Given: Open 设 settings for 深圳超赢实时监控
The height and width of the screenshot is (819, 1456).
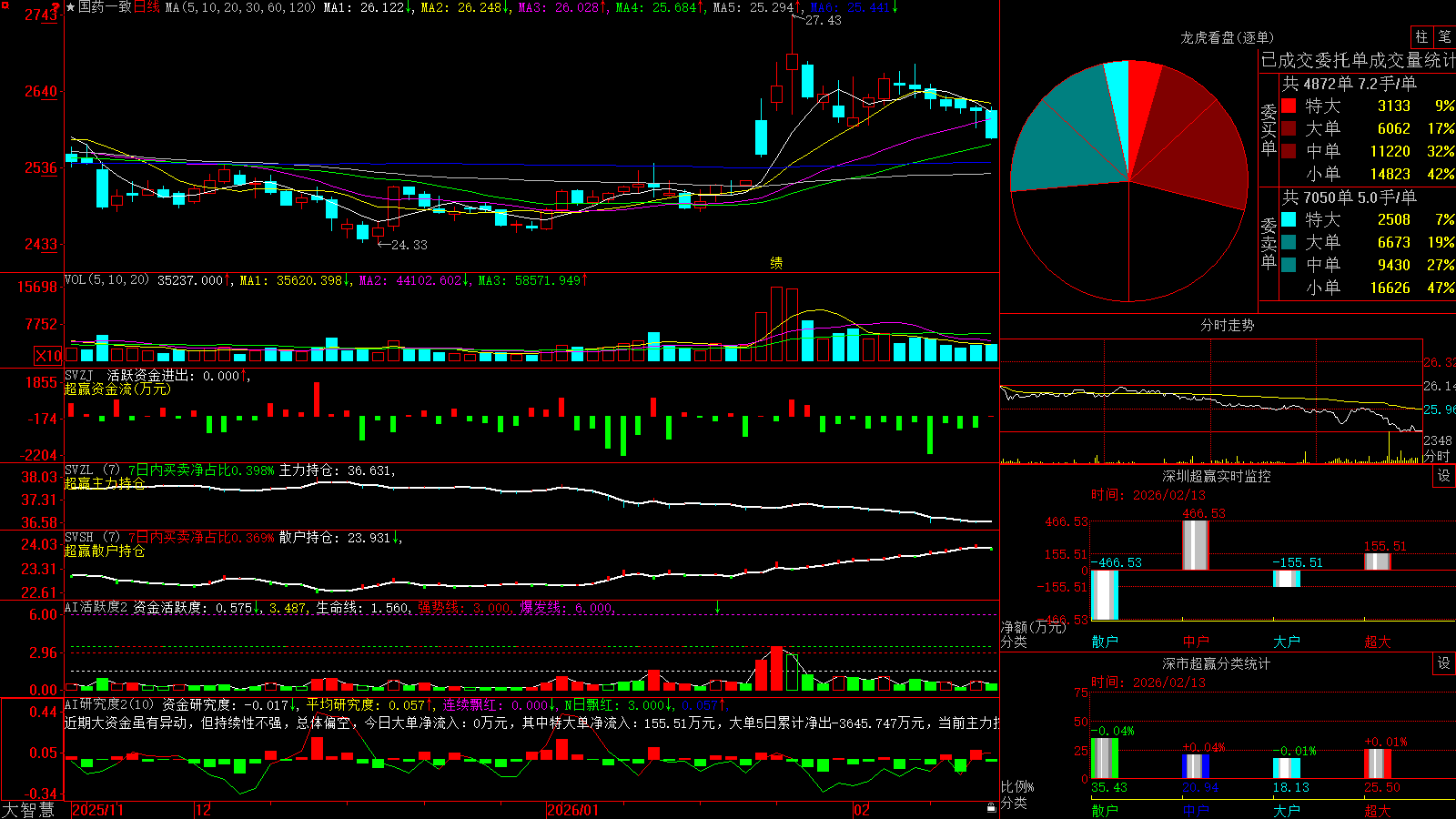Looking at the screenshot, I should 1444,476.
